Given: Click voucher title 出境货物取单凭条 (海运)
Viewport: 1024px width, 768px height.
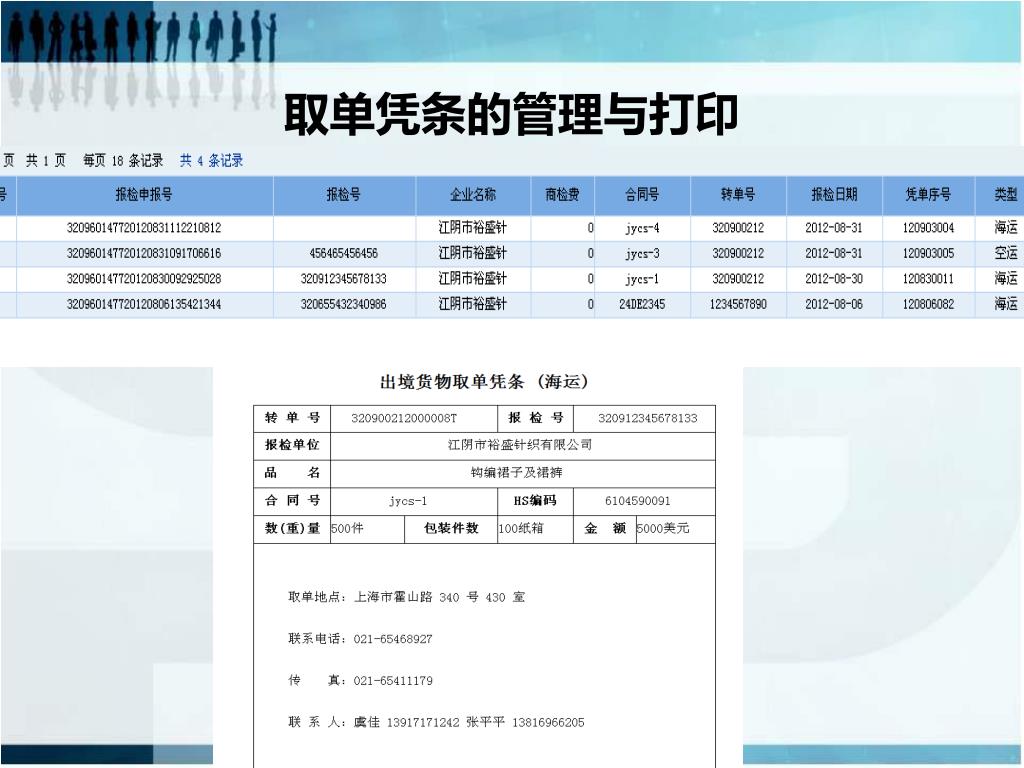Looking at the screenshot, I should point(485,382).
